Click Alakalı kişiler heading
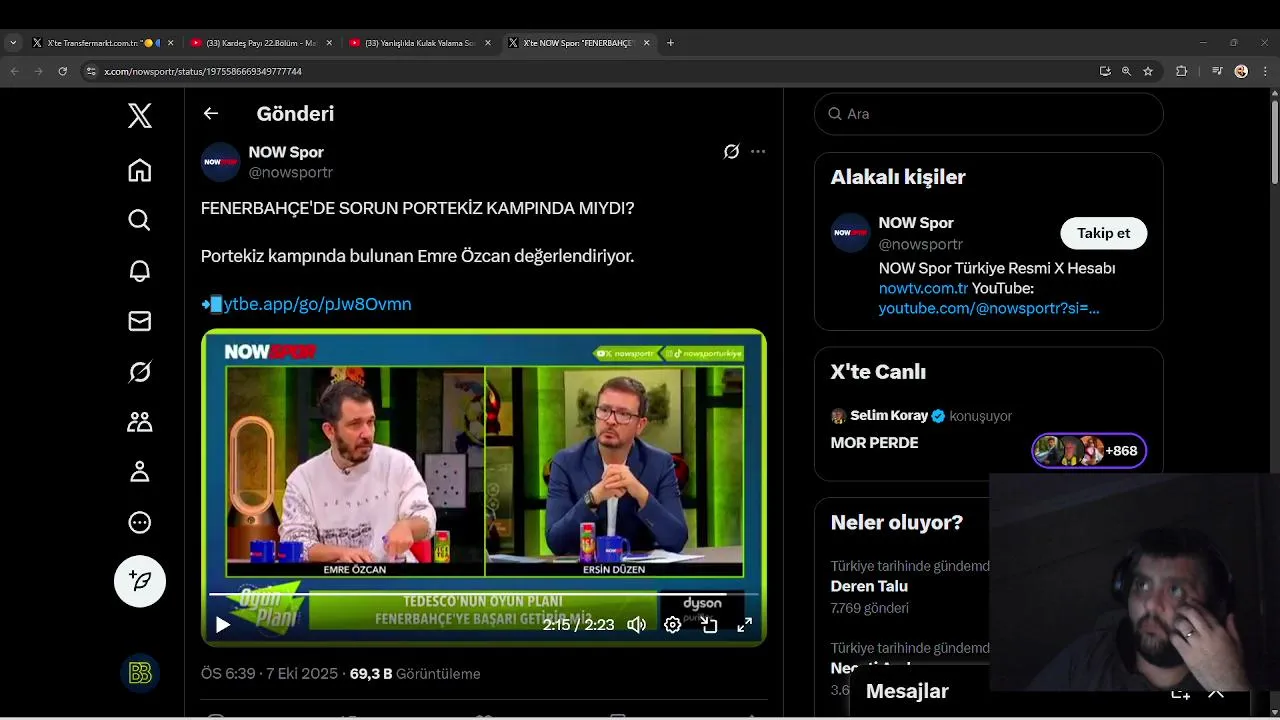This screenshot has width=1280, height=720. (x=898, y=177)
